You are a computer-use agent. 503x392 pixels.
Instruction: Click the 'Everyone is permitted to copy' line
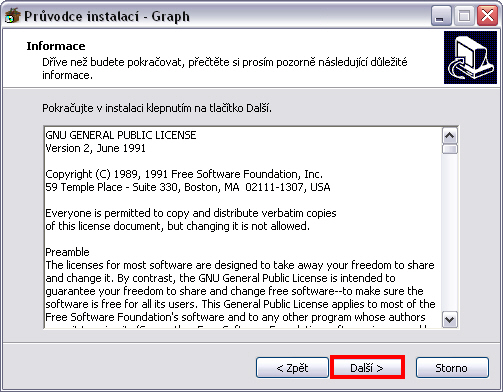(x=191, y=213)
